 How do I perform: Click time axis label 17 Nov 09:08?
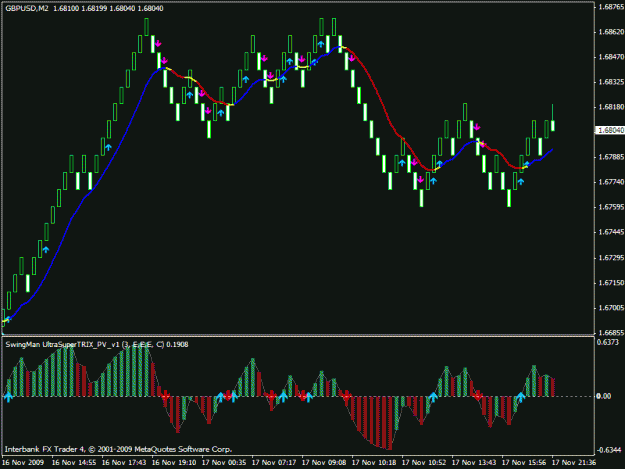(x=324, y=463)
